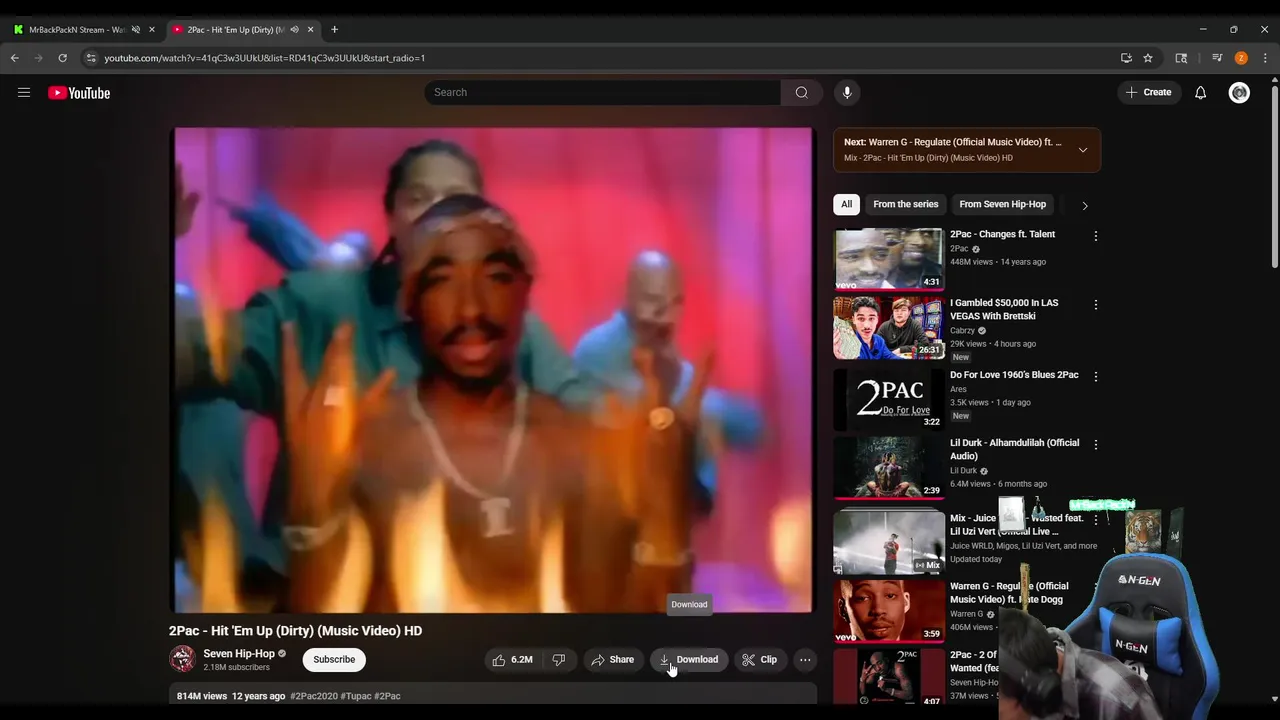1280x720 pixels.
Task: Select the All filter chip
Action: point(846,204)
